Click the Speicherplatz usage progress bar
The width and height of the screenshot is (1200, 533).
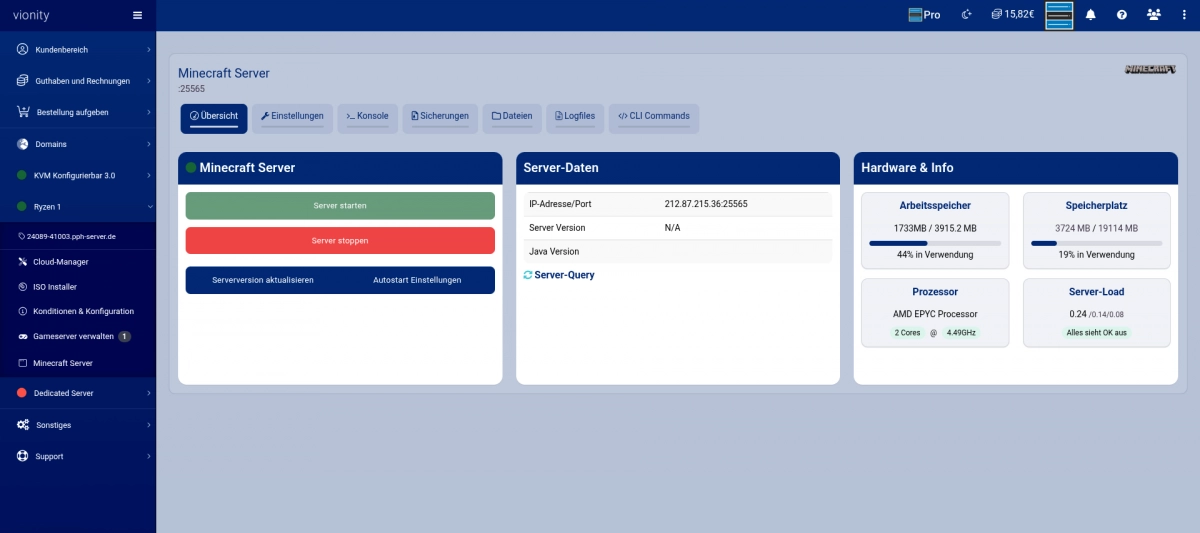point(1097,243)
